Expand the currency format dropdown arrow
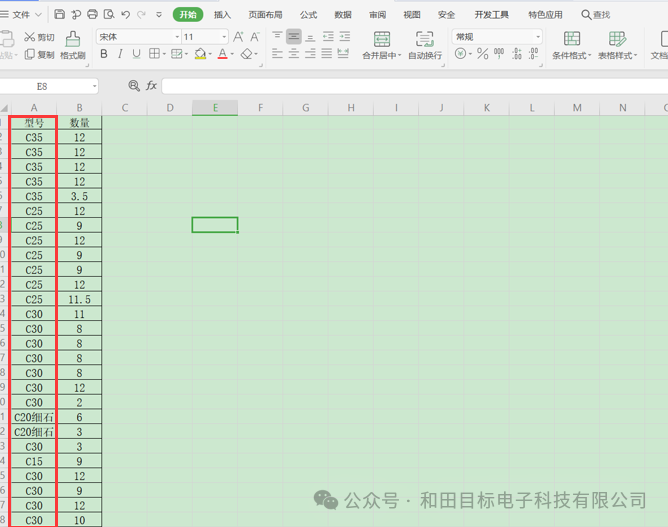The height and width of the screenshot is (527, 668). pyautogui.click(x=470, y=54)
